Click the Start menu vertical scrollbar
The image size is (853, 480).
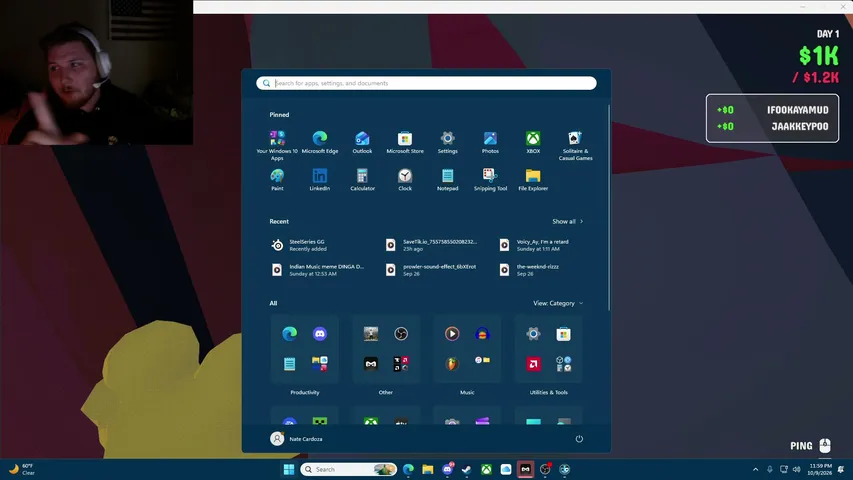pos(608,208)
